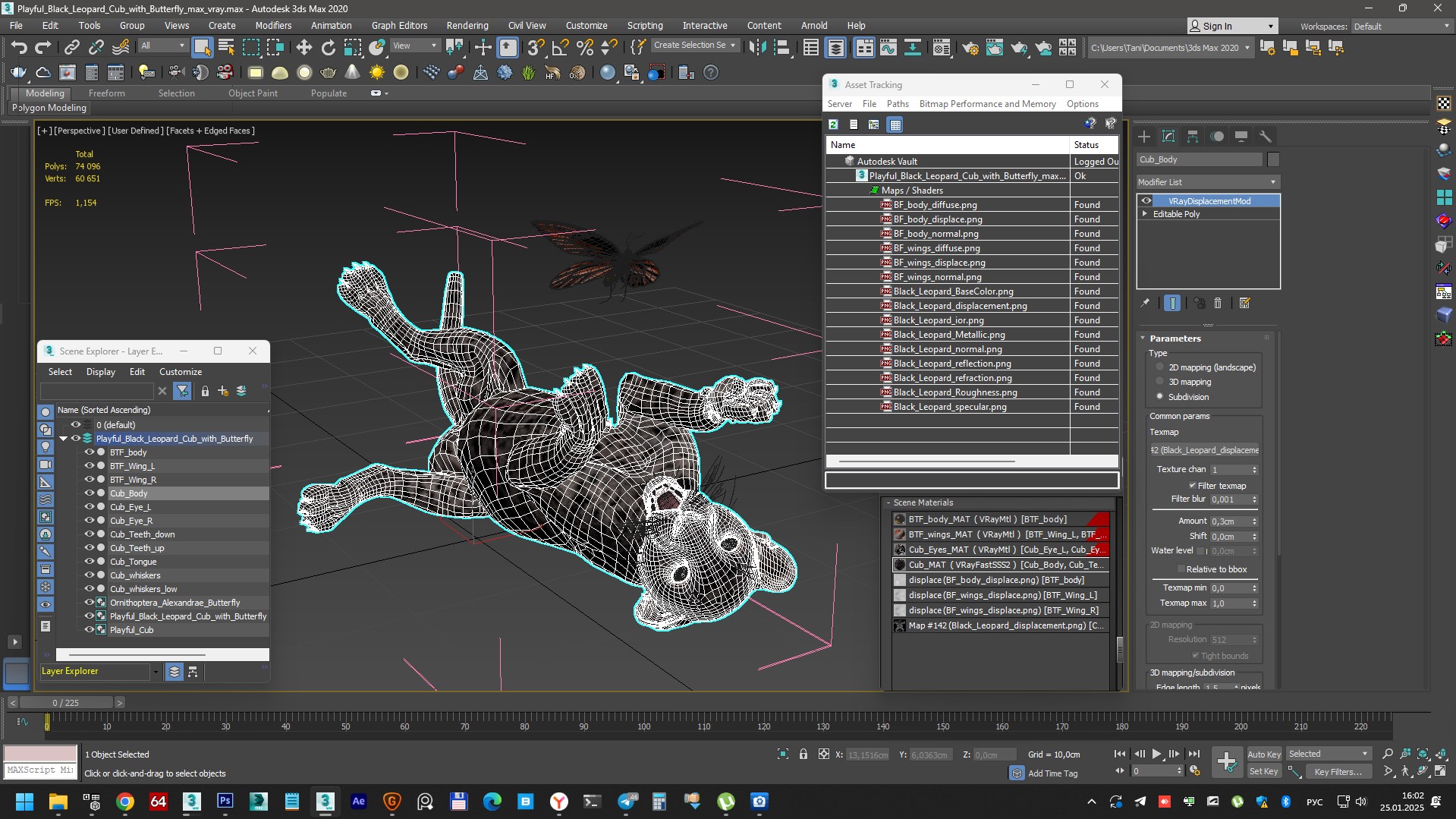Click the Redo arrow icon

43,47
